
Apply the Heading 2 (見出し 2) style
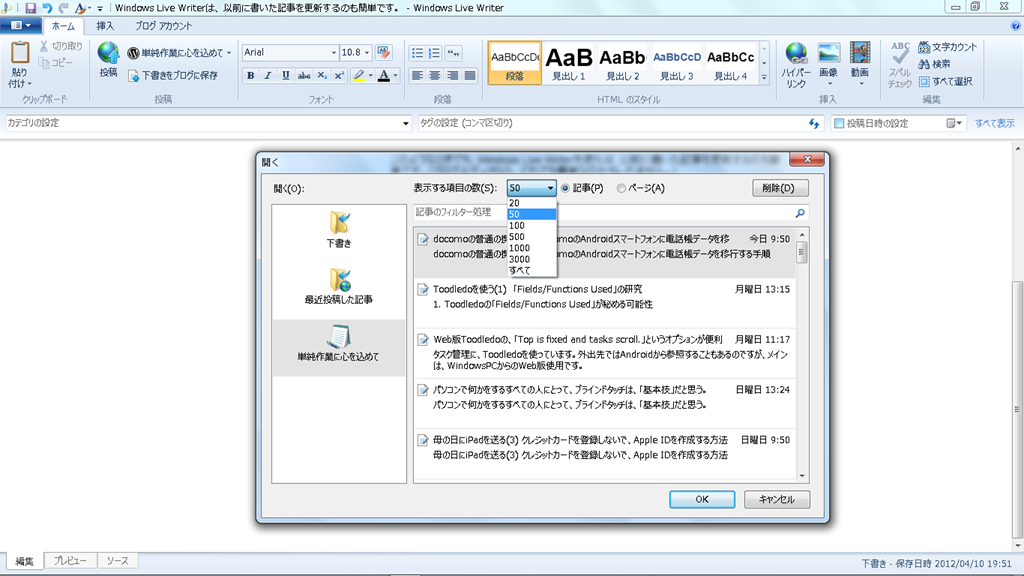click(622, 63)
